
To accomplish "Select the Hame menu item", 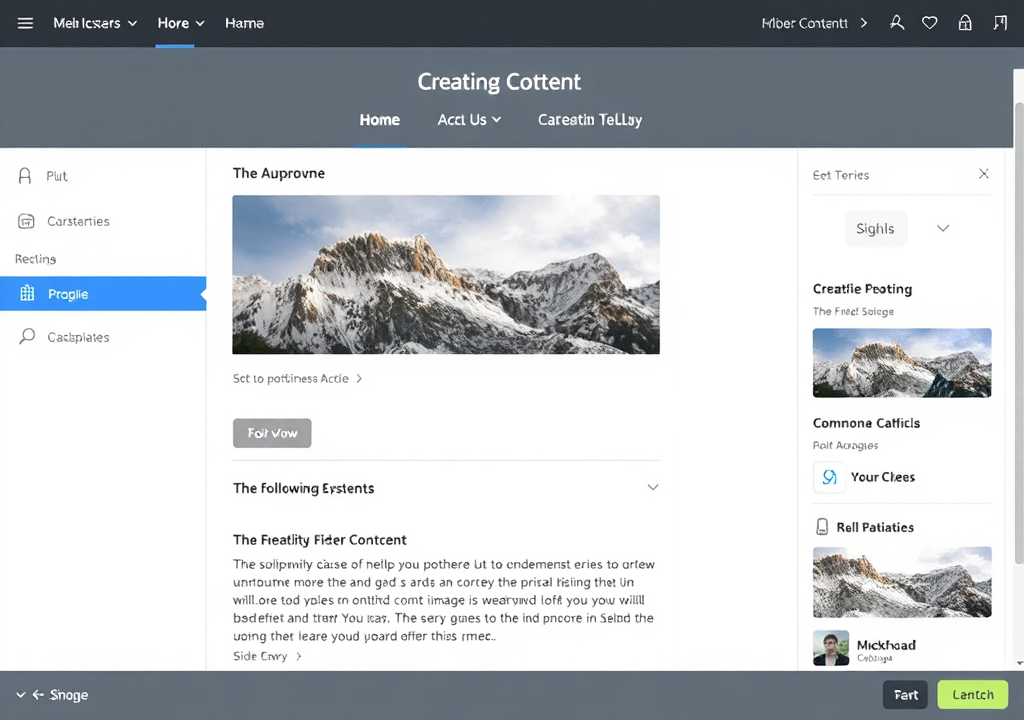I will click(244, 24).
